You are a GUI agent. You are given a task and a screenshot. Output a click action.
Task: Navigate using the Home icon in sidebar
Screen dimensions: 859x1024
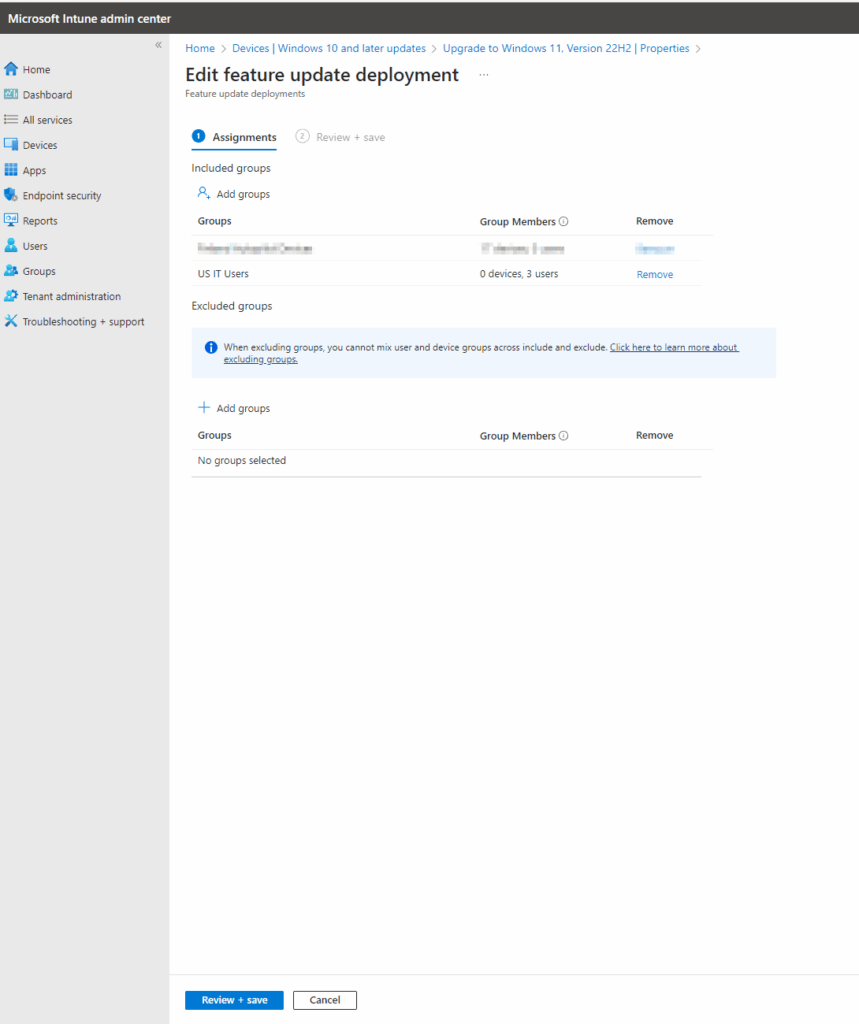pyautogui.click(x=9, y=69)
